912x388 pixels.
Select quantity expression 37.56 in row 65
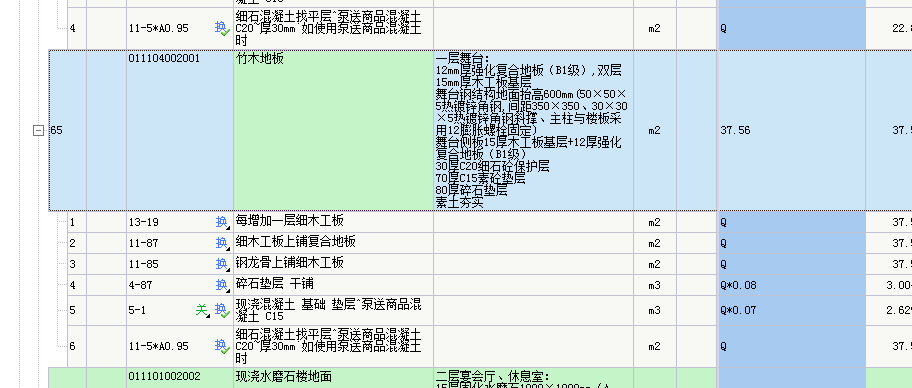tap(792, 131)
